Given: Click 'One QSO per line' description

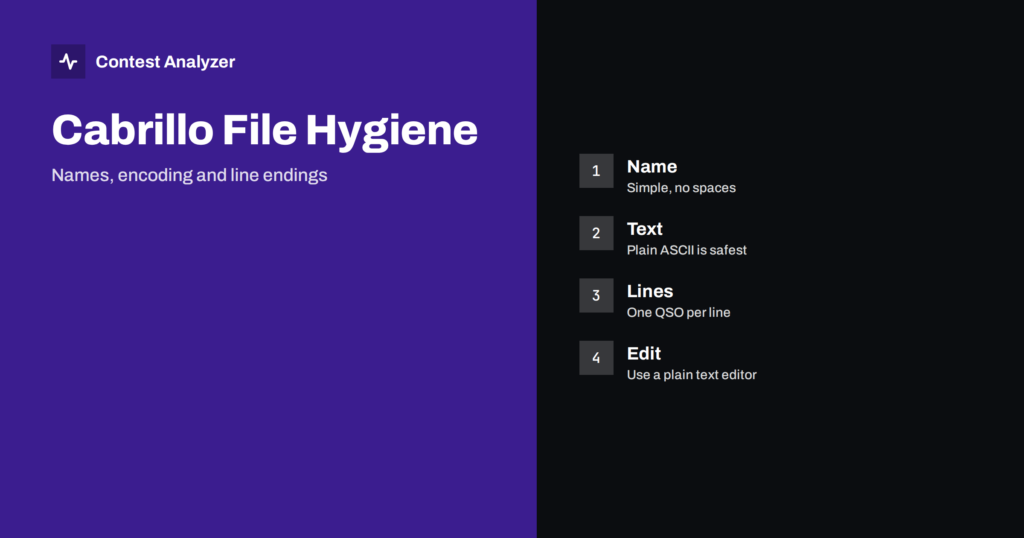Looking at the screenshot, I should tap(679, 313).
